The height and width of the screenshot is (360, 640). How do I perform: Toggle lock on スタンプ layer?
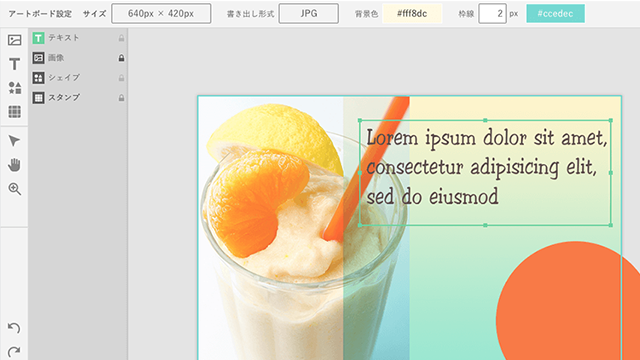coord(121,98)
